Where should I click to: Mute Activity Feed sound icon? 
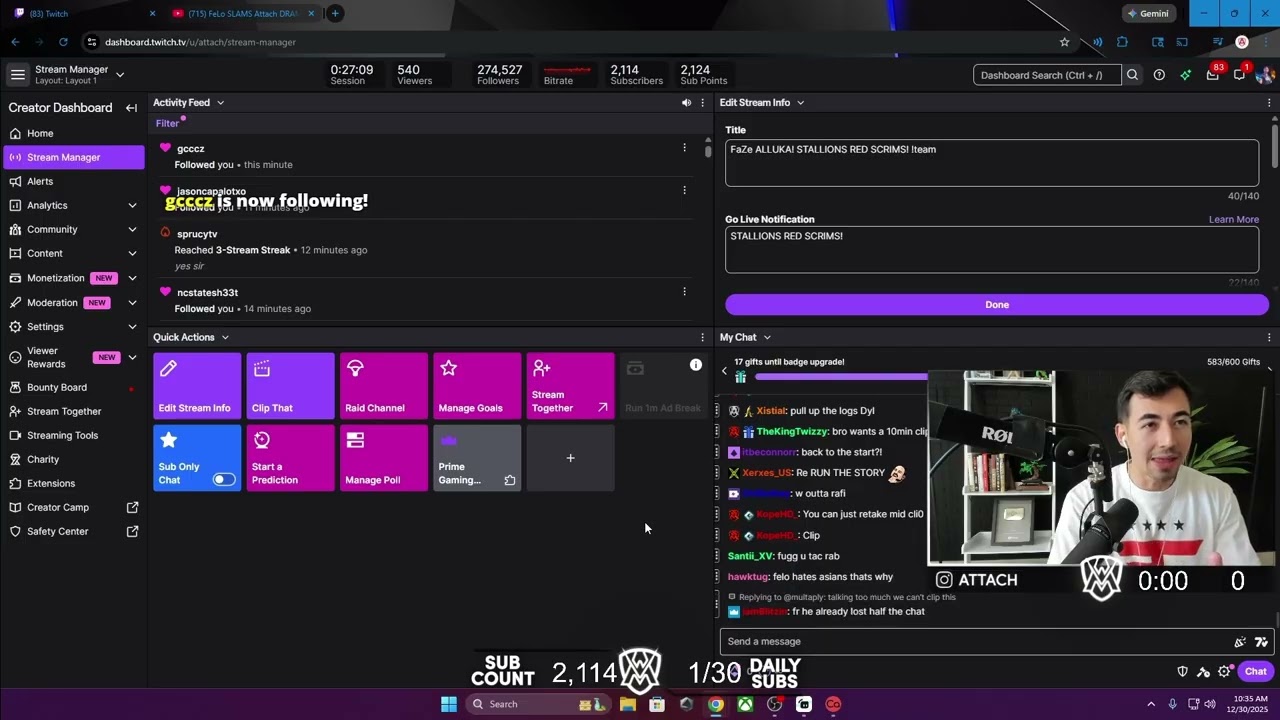tap(686, 103)
